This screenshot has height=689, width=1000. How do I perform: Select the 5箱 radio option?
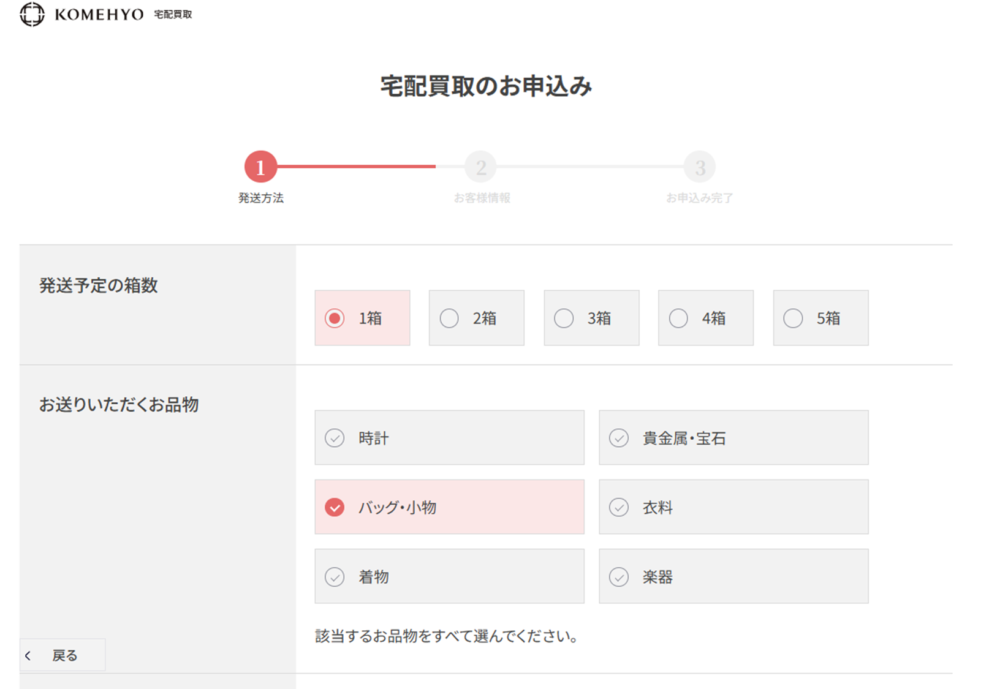821,318
